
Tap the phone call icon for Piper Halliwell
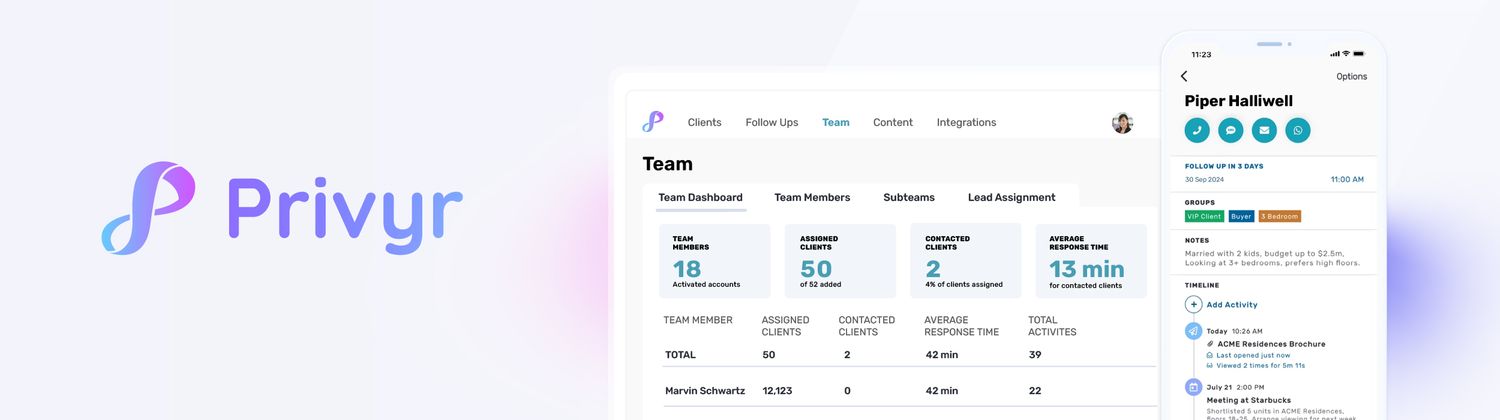coord(1197,130)
